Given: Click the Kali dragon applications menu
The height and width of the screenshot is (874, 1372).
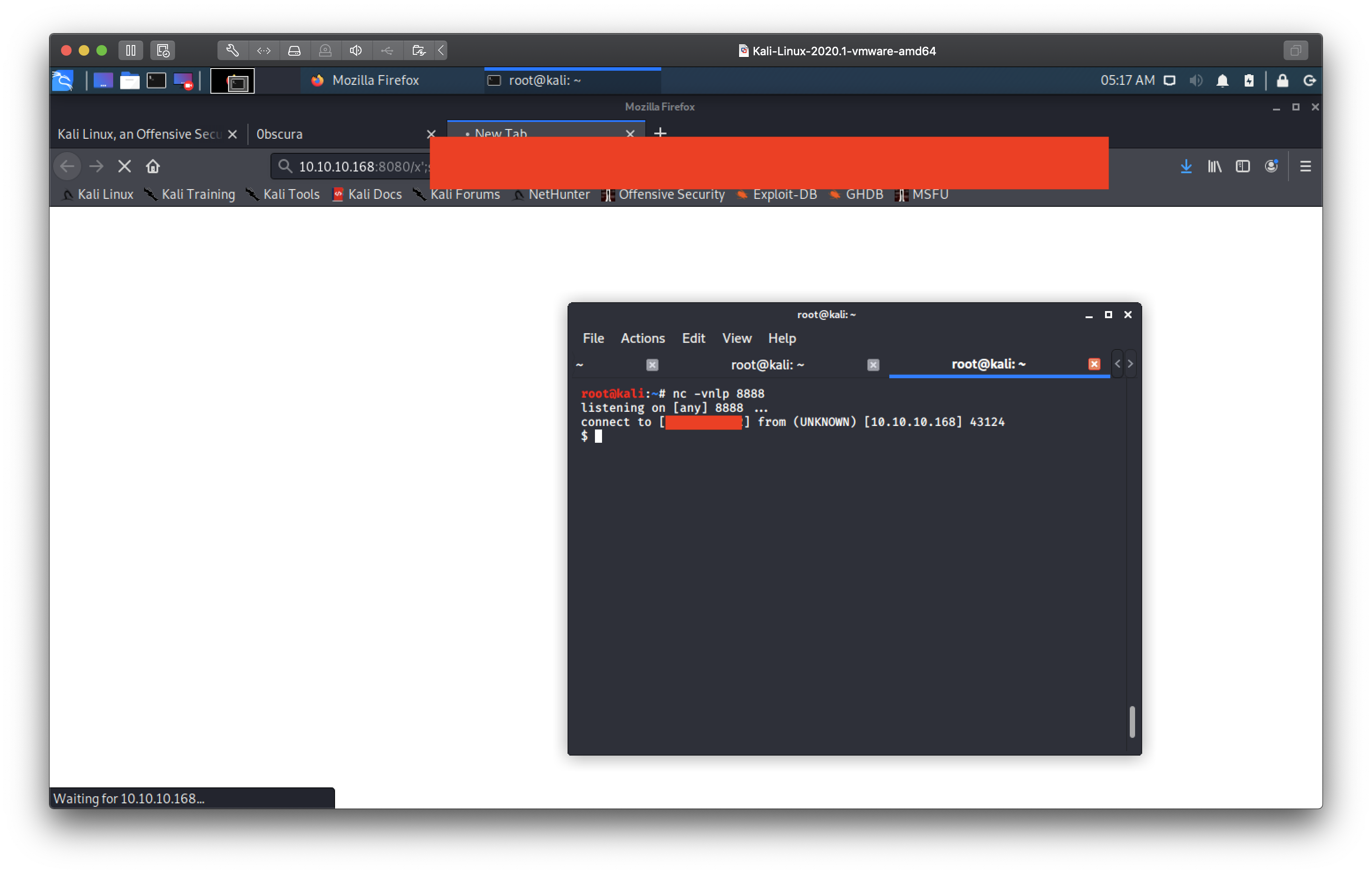Looking at the screenshot, I should coord(63,80).
